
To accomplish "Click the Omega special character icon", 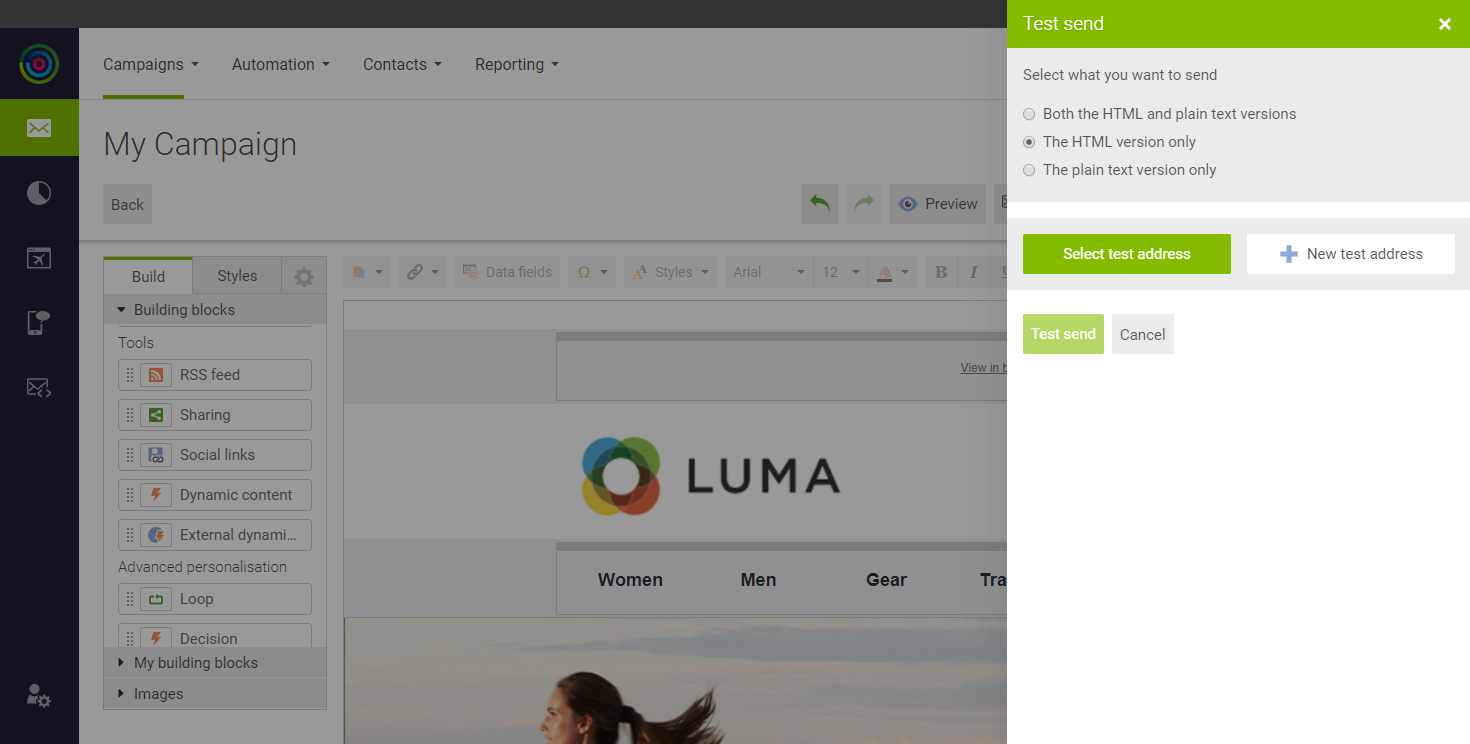I will point(584,272).
